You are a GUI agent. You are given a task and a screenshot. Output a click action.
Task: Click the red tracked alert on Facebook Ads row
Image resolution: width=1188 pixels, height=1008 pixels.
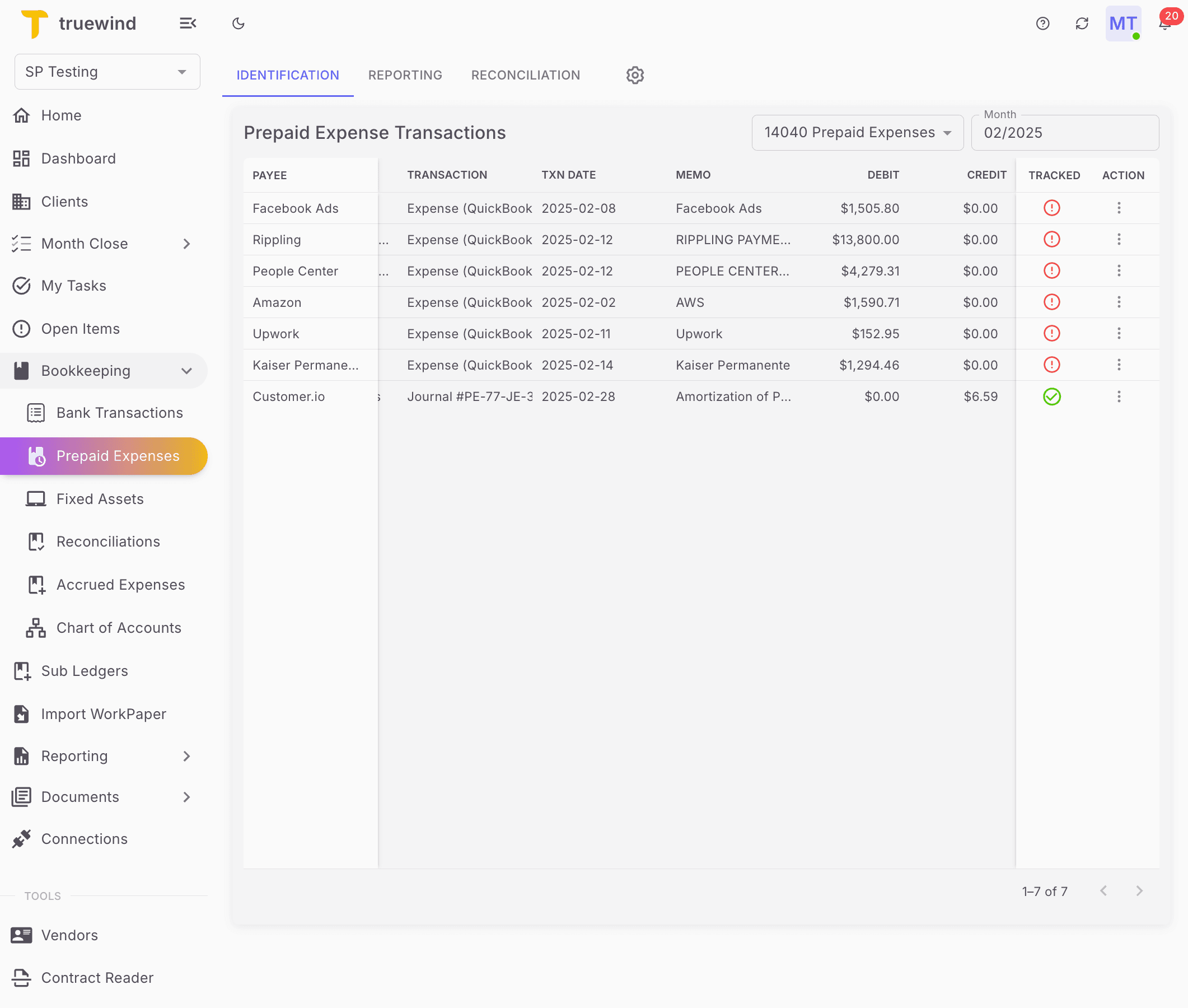coord(1052,208)
